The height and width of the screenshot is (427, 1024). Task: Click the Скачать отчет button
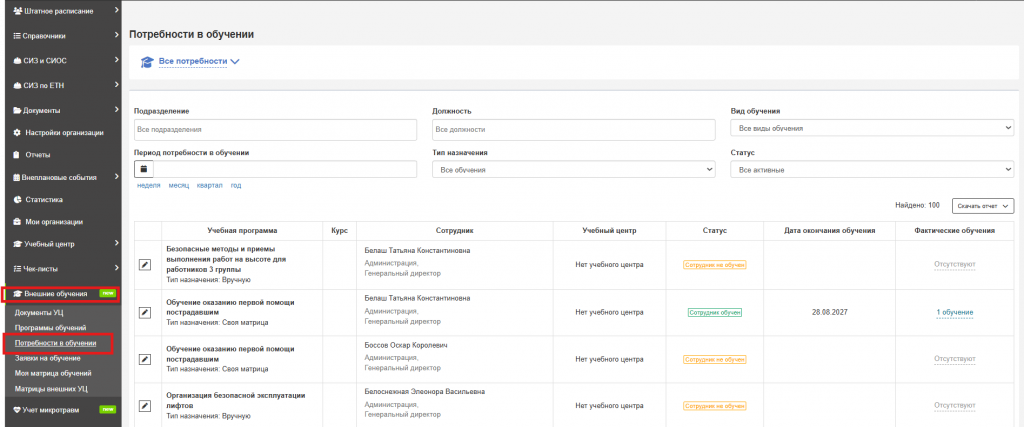click(983, 206)
